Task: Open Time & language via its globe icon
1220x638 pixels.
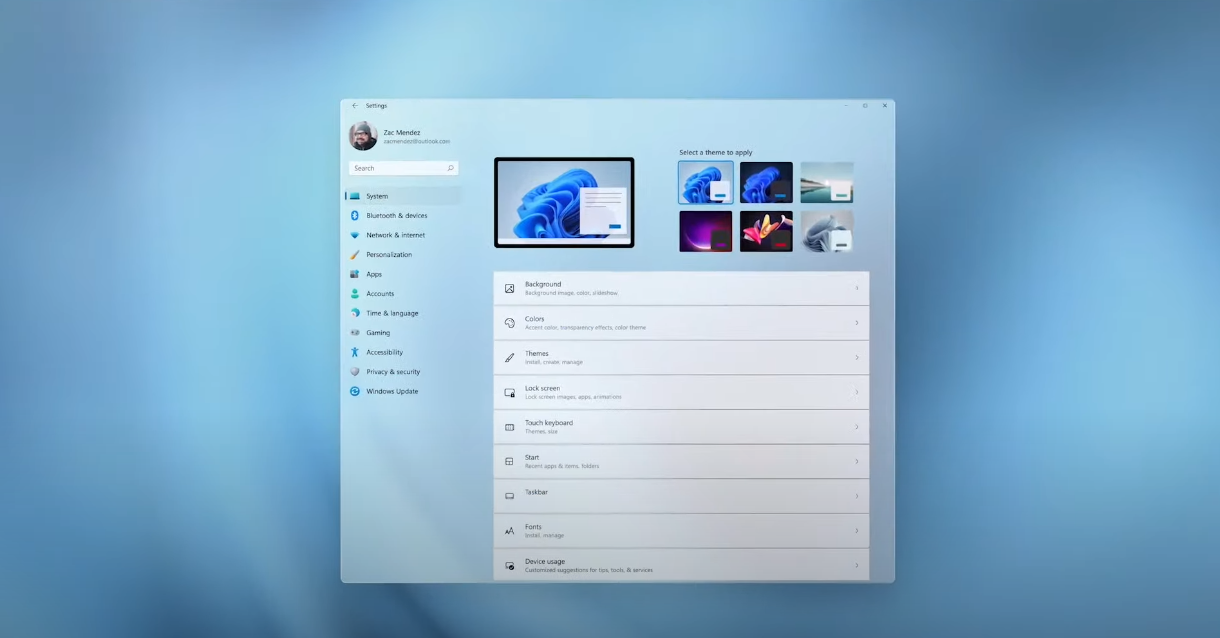Action: click(355, 313)
